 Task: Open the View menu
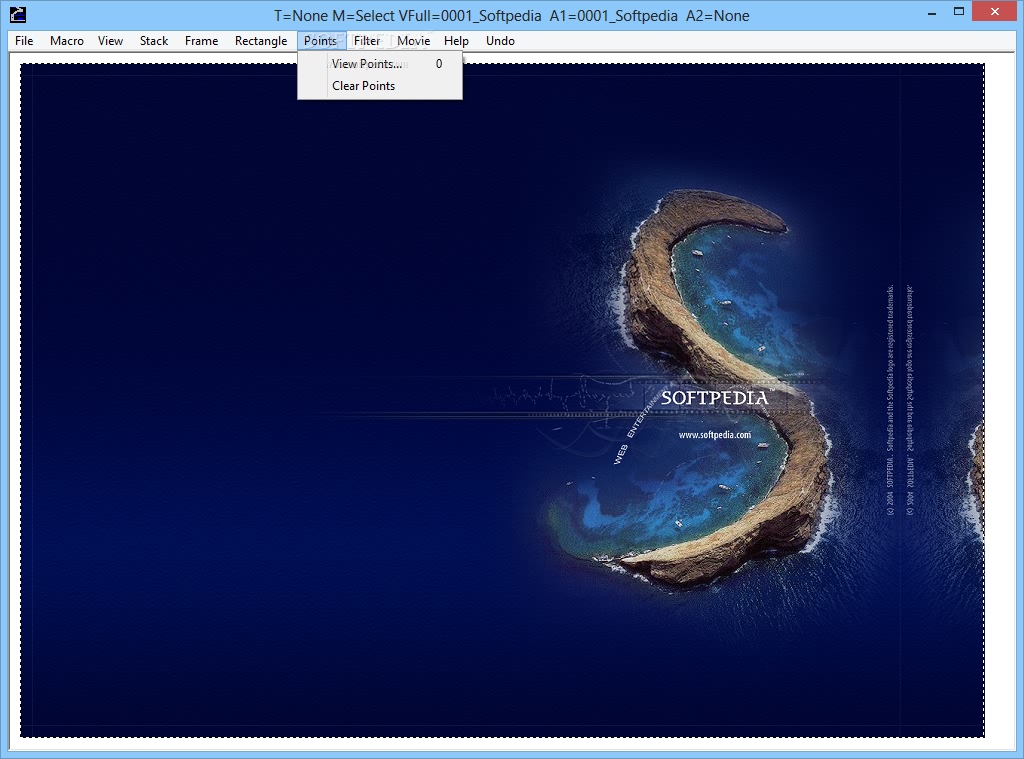pyautogui.click(x=110, y=40)
